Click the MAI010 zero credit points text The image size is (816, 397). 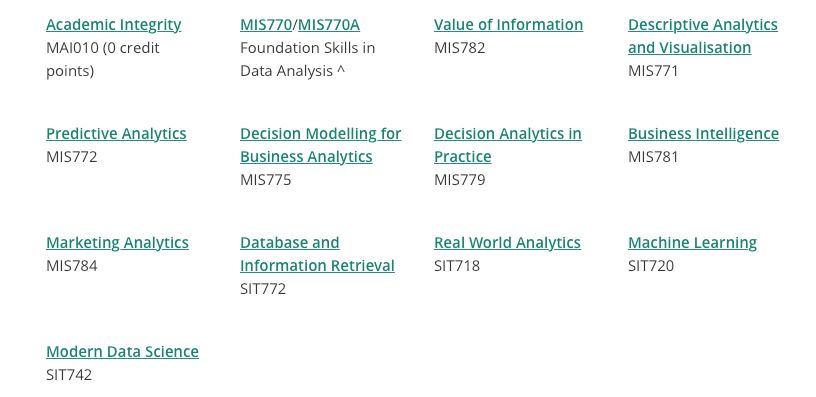tap(103, 59)
